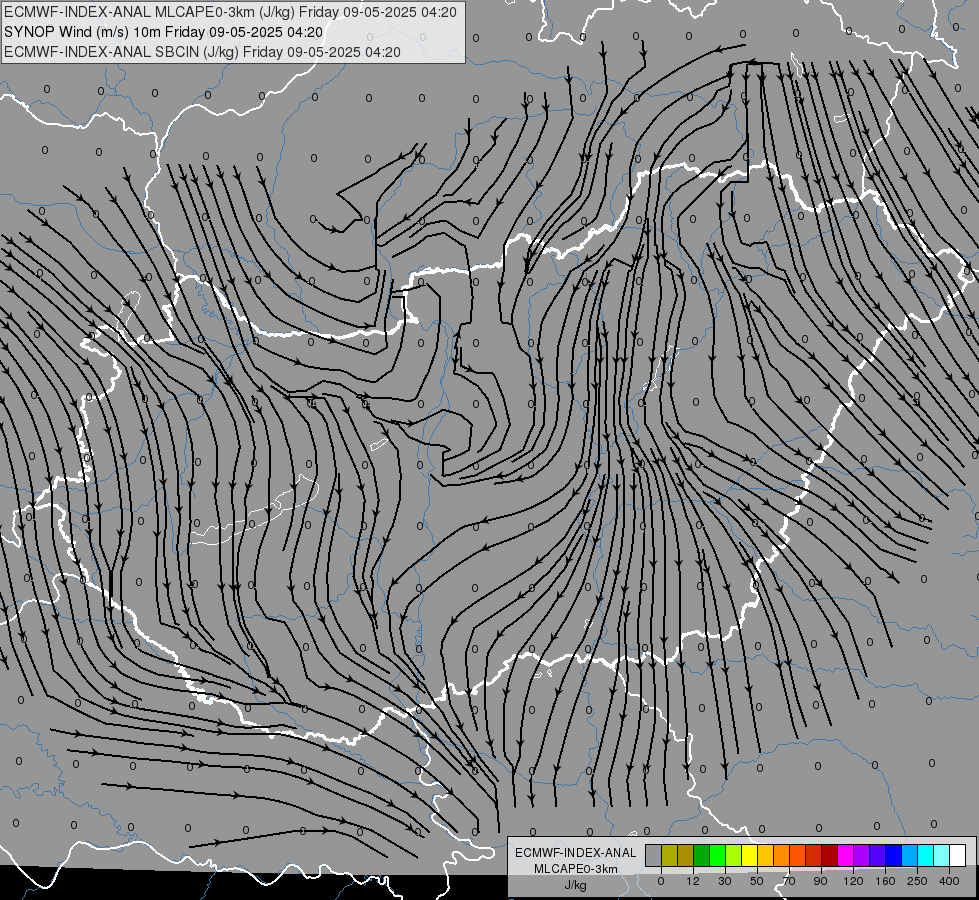979x900 pixels.
Task: Select the dark red legend swatch
Action: pyautogui.click(x=829, y=855)
